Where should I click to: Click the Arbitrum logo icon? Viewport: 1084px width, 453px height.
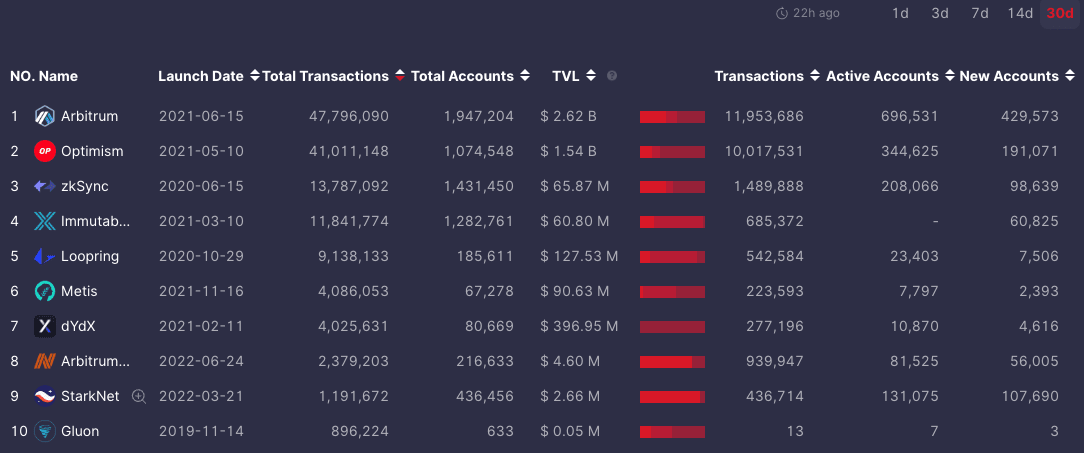point(45,116)
